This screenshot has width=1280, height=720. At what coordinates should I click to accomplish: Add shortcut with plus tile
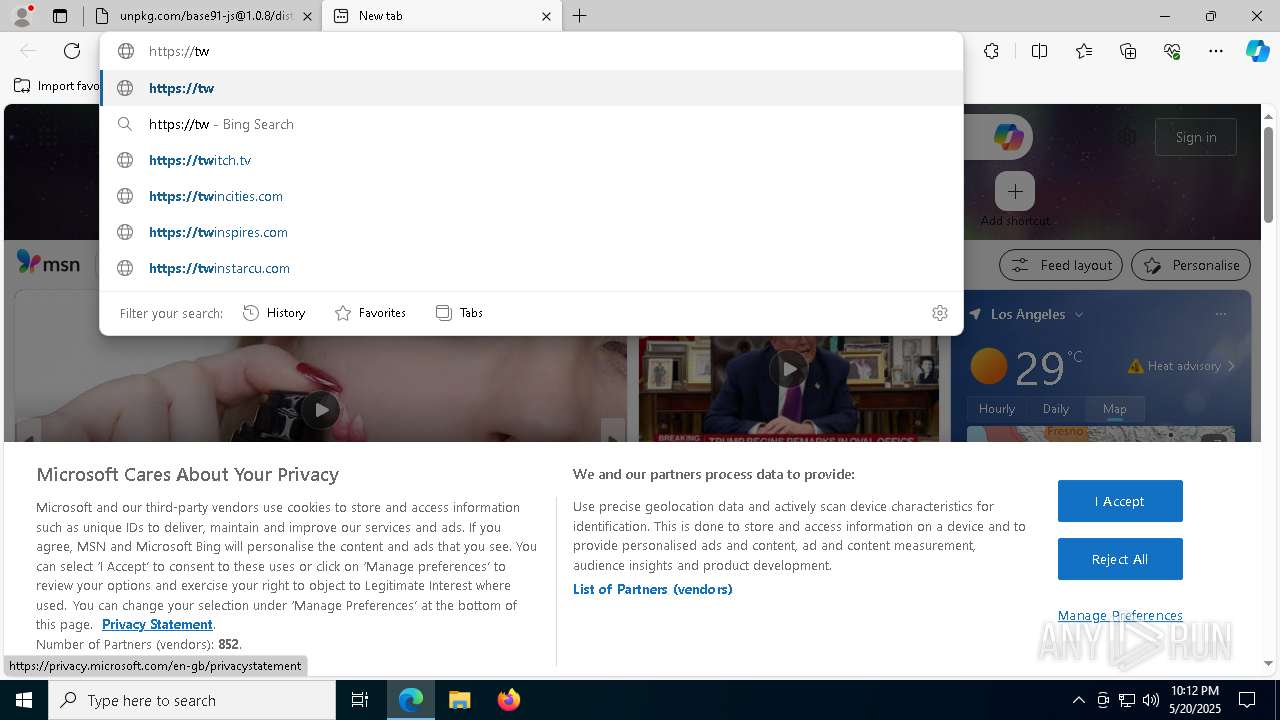(x=1015, y=191)
